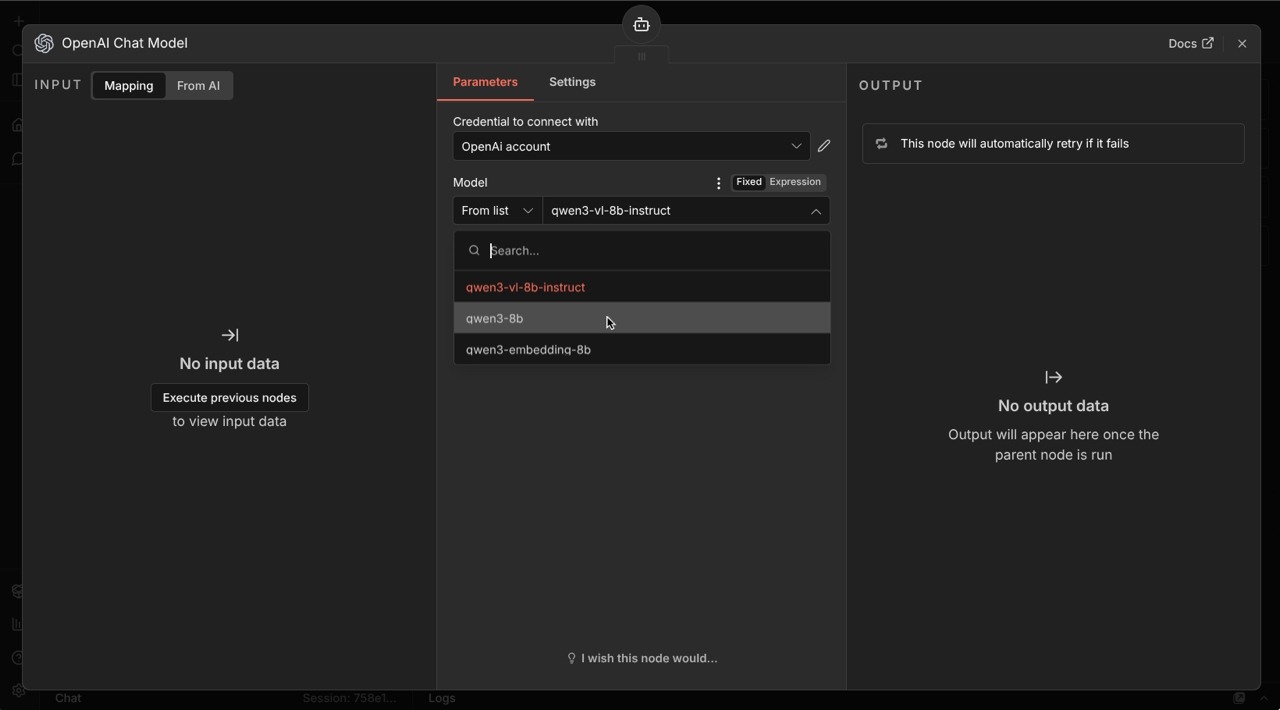Open the Logs panel at the bottom
Viewport: 1280px width, 710px height.
[442, 698]
